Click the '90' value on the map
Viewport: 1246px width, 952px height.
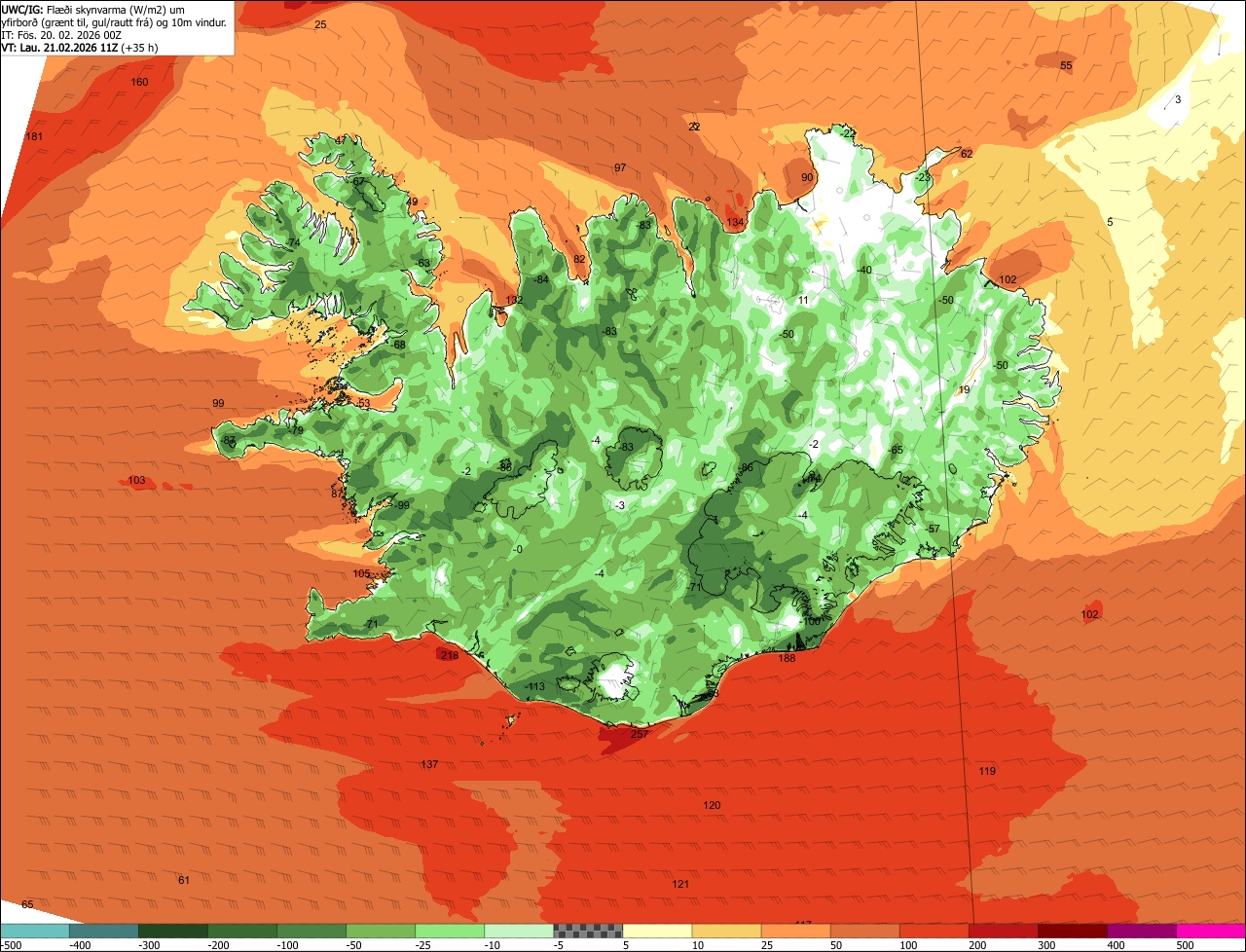click(x=807, y=177)
